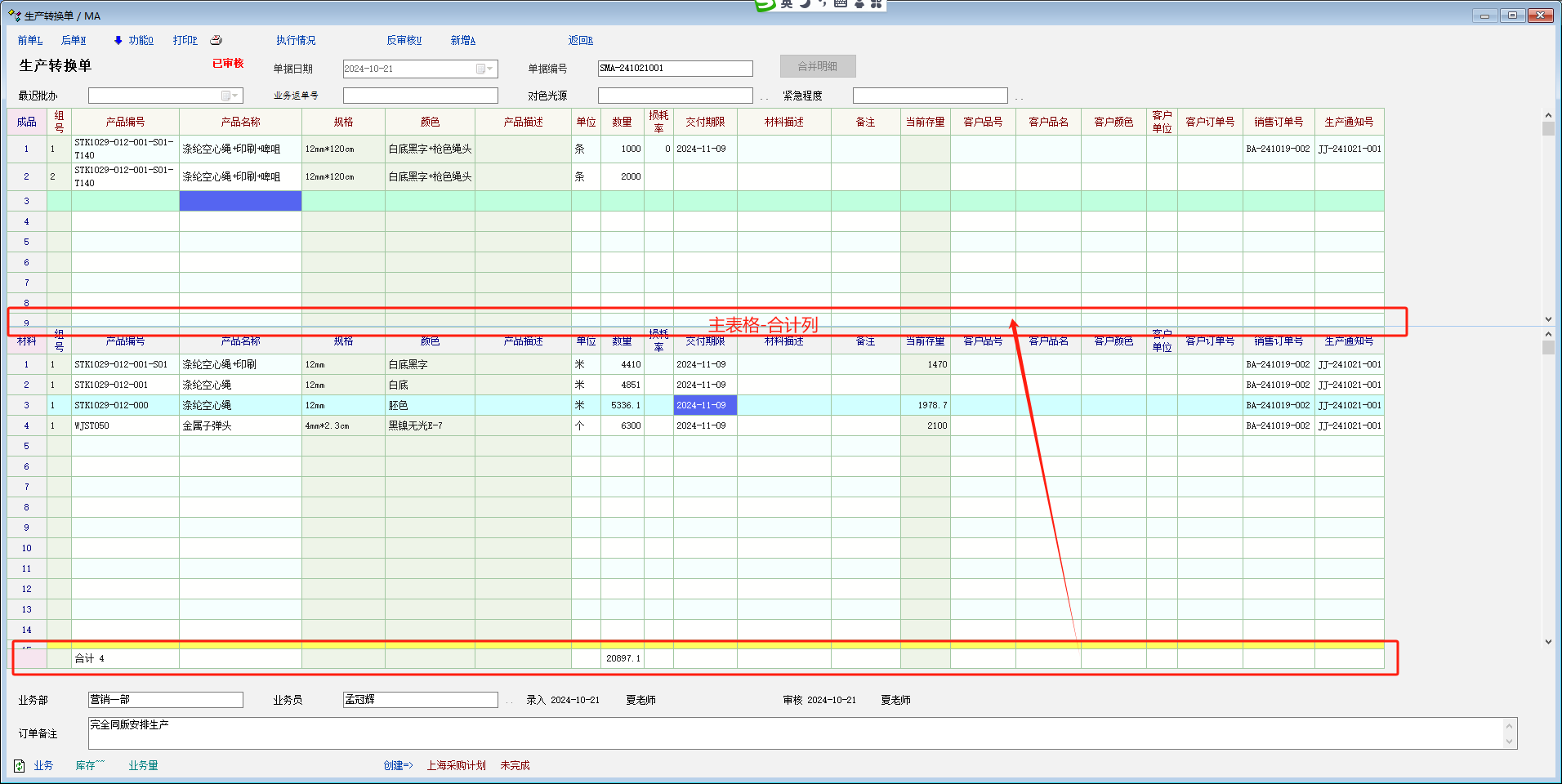The height and width of the screenshot is (784, 1562).
Task: Click the Sogou input method logo
Action: tap(765, 4)
